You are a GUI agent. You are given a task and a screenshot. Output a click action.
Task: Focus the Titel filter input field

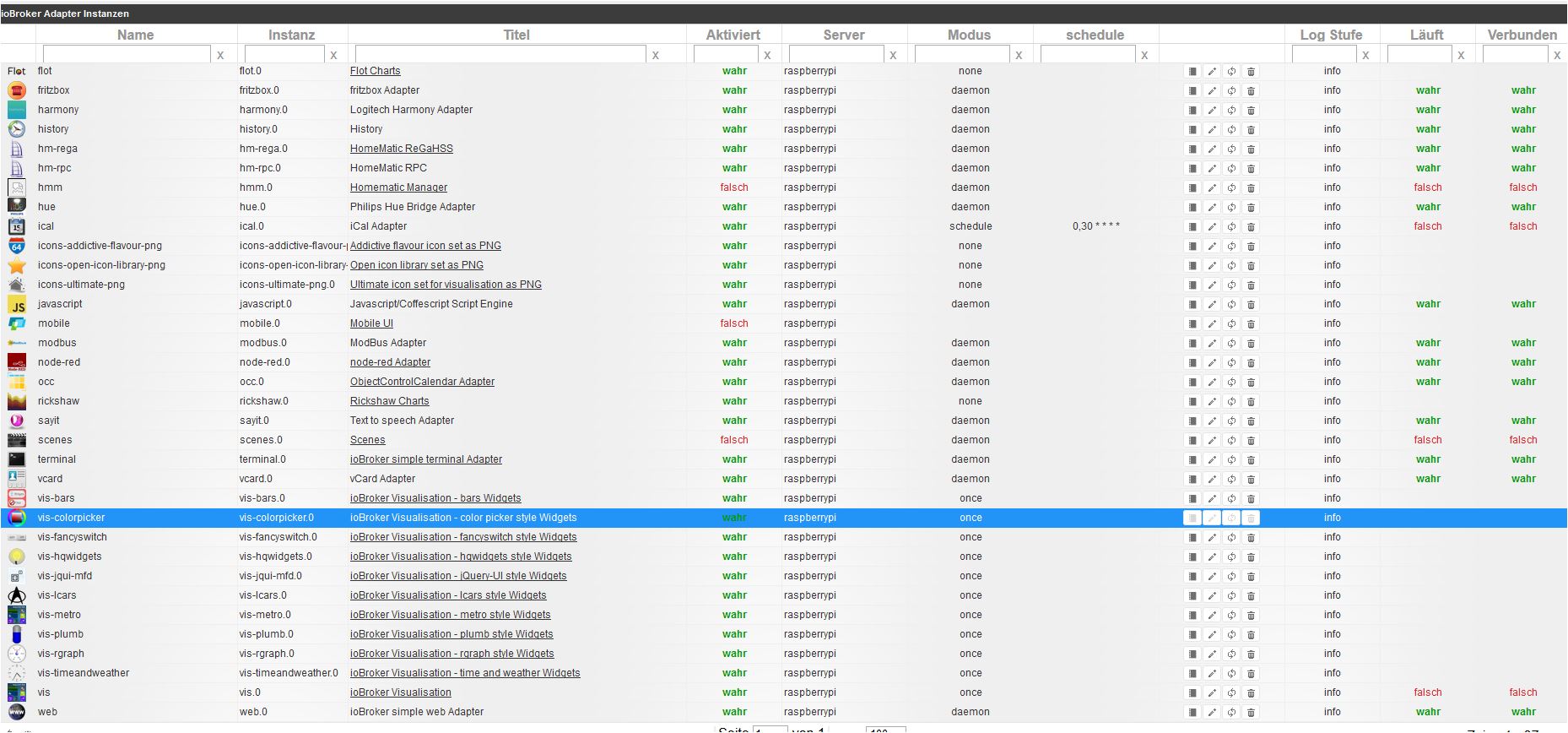(500, 54)
